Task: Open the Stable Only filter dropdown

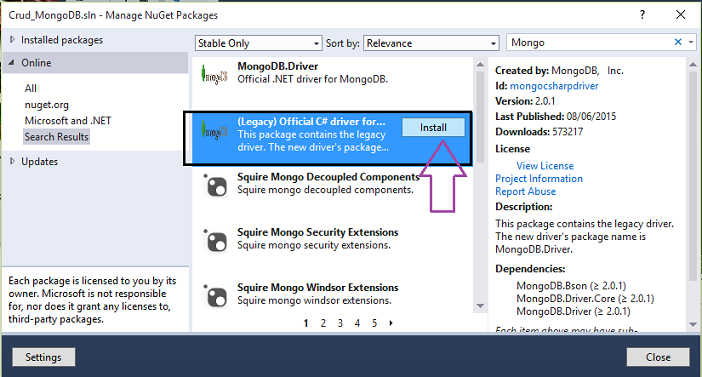Action: 258,43
